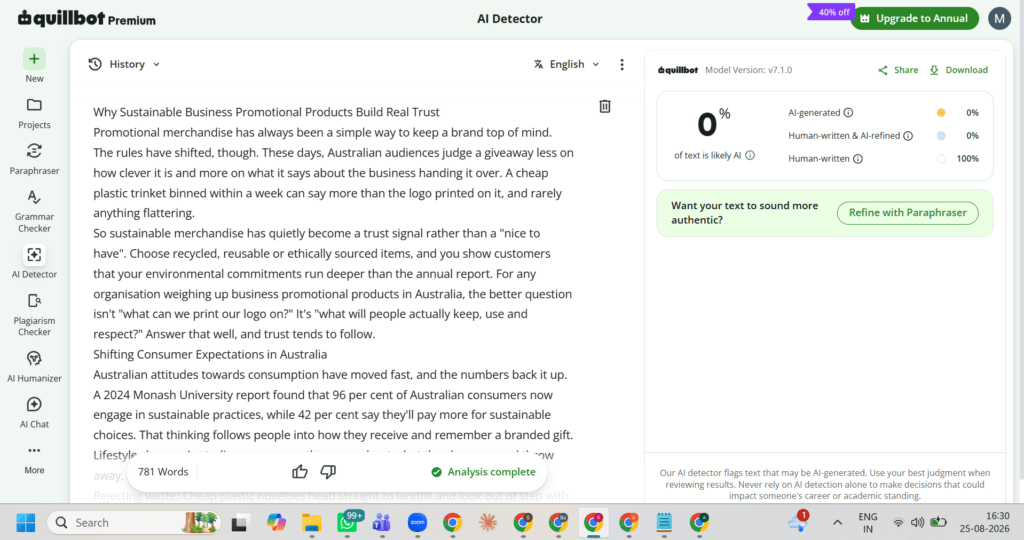This screenshot has height=540, width=1024.
Task: Open AI Chat from sidebar
Action: point(34,404)
